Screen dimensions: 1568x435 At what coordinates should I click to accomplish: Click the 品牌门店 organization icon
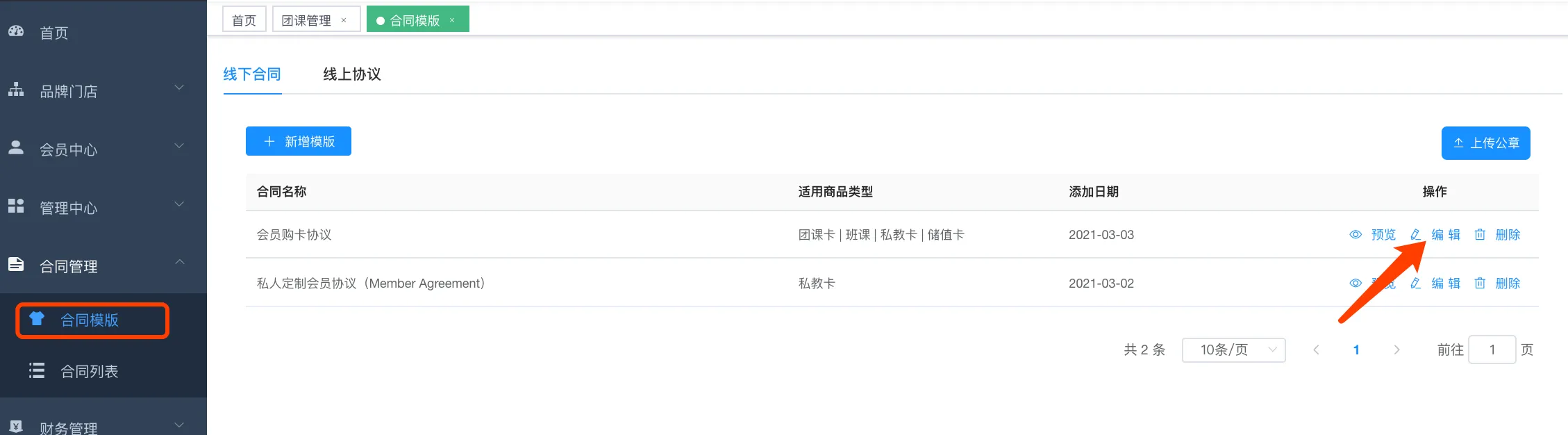pos(16,90)
